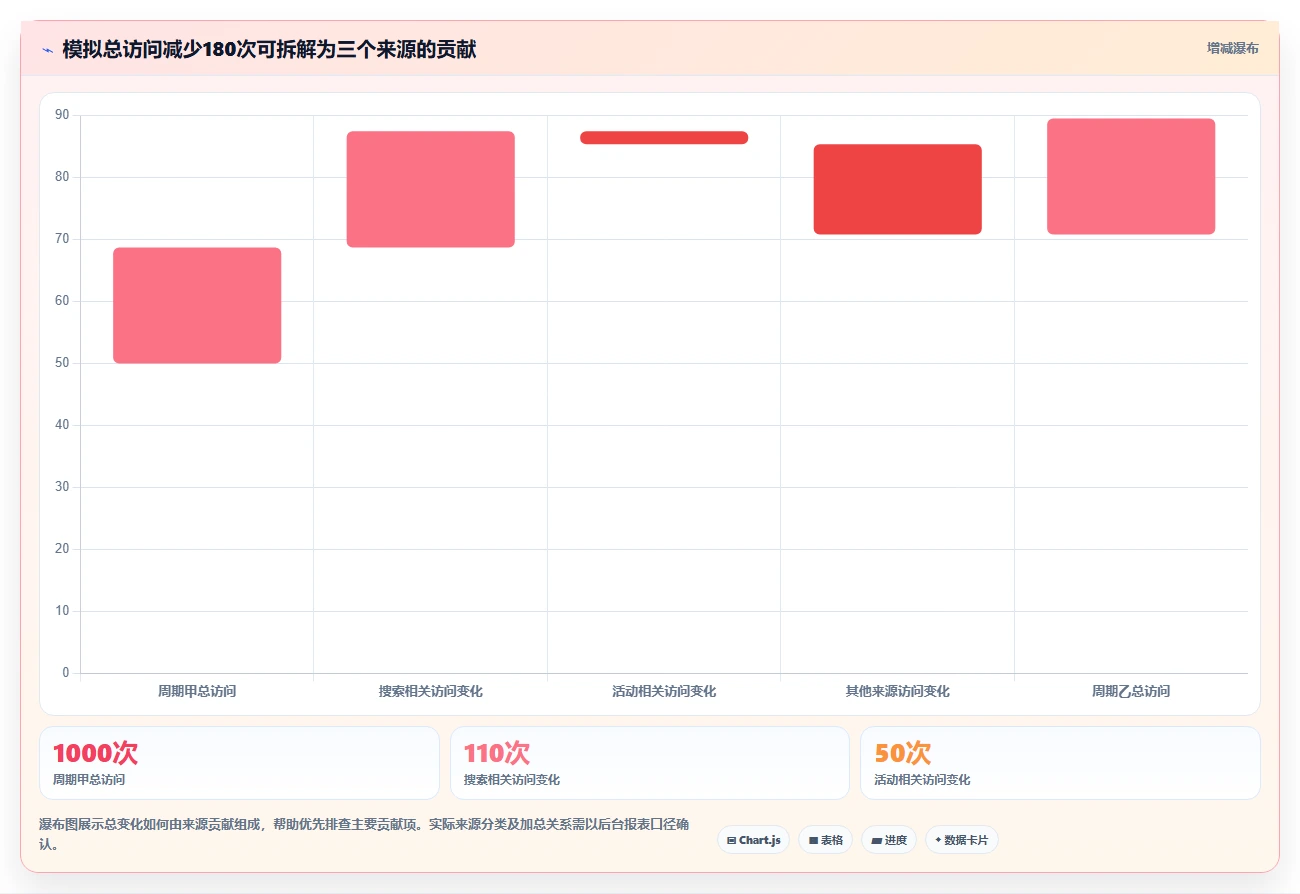The width and height of the screenshot is (1300, 894).
Task: Click the 50次 活动相关访问变化 card
Action: [x=1060, y=763]
